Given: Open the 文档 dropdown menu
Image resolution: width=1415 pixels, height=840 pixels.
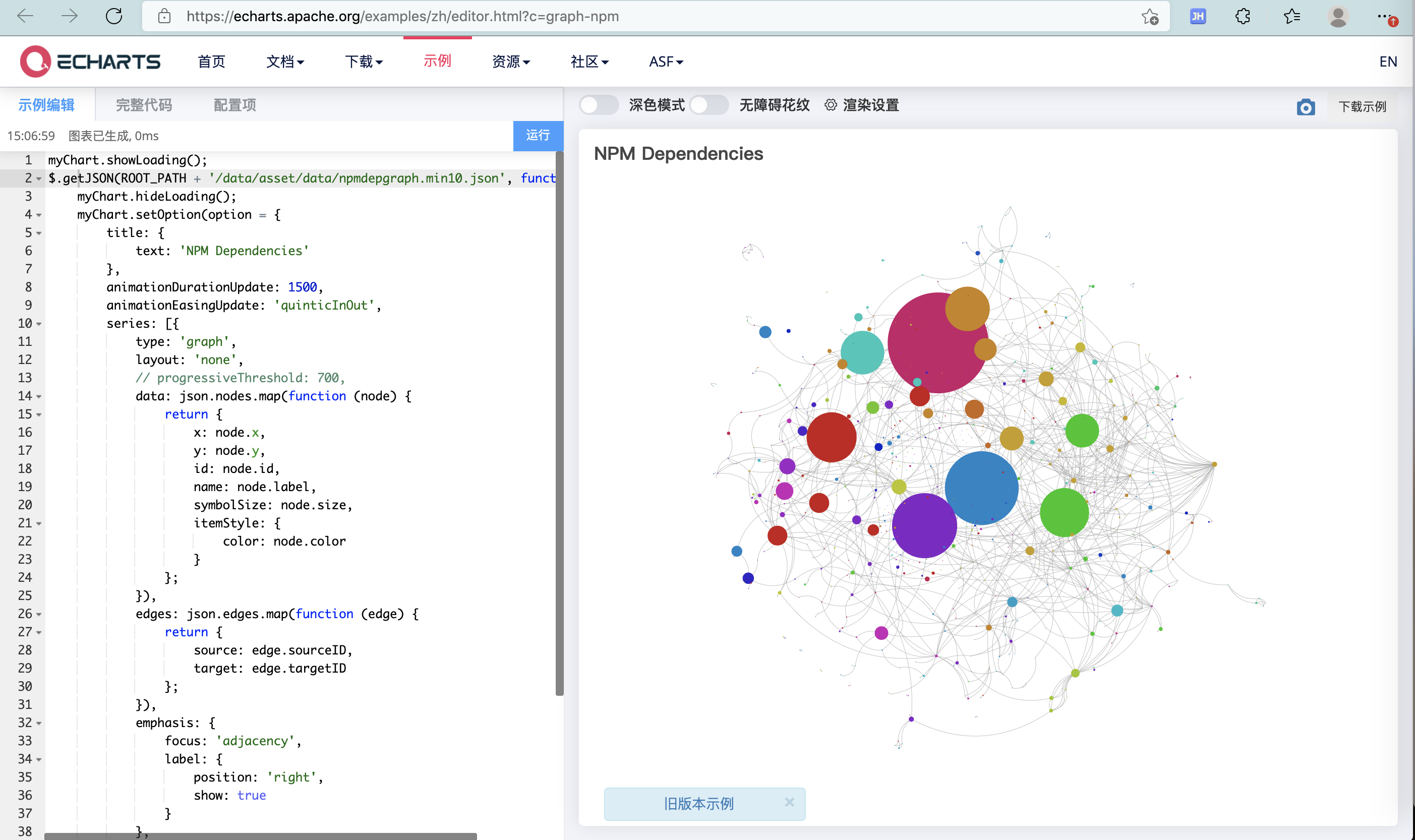Looking at the screenshot, I should tap(285, 61).
